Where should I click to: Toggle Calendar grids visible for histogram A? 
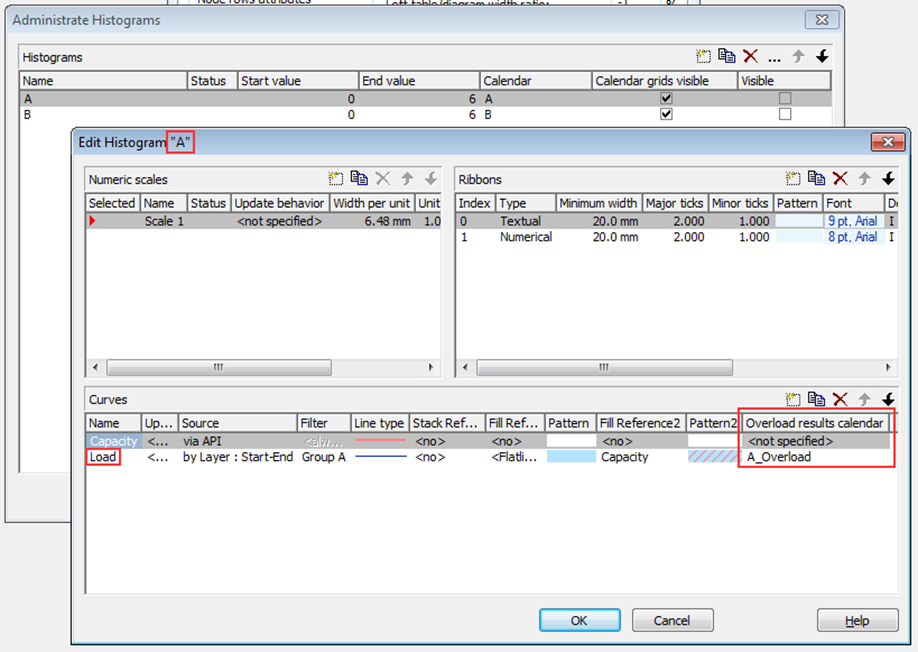(x=666, y=98)
